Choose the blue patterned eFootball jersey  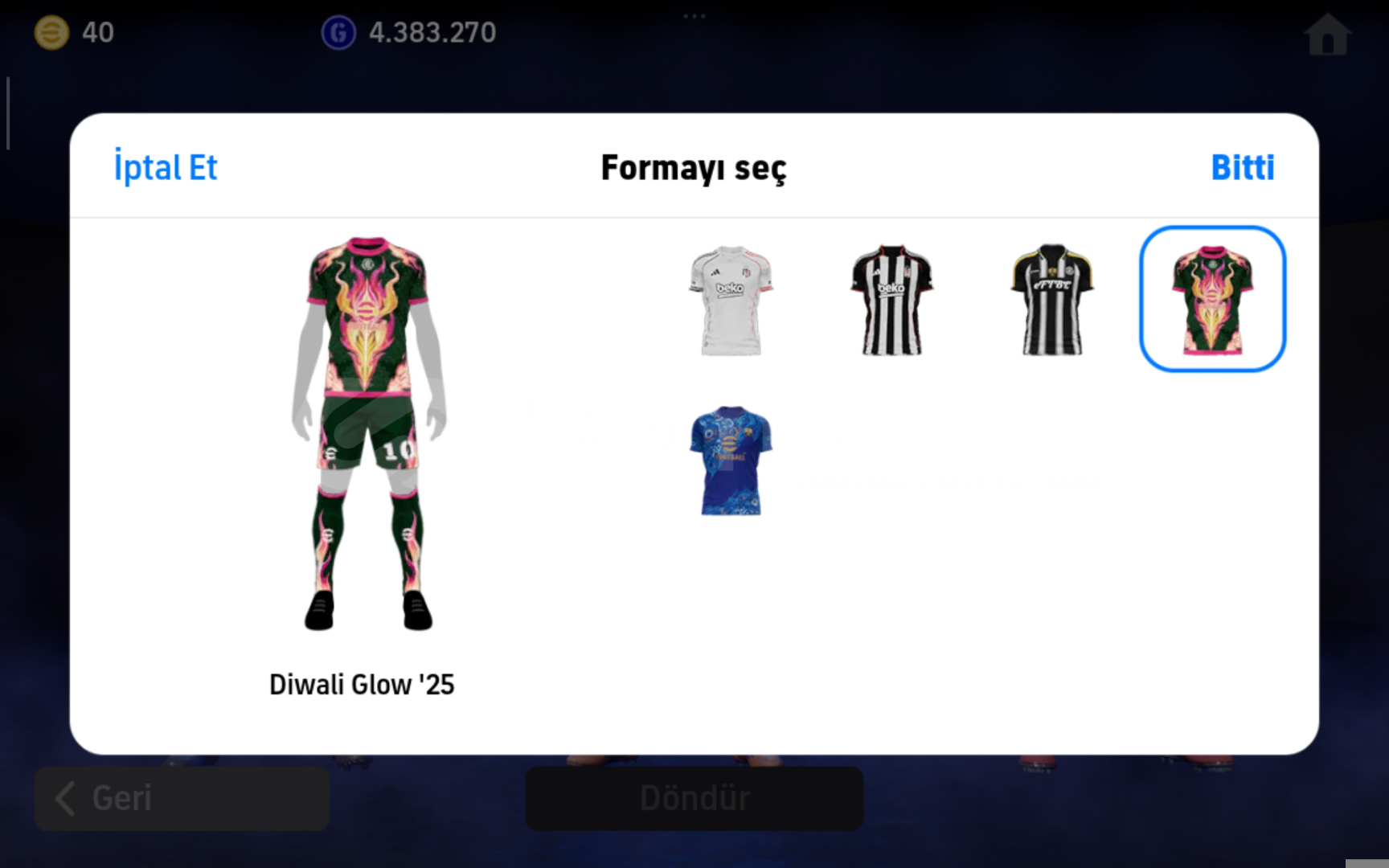coord(730,461)
